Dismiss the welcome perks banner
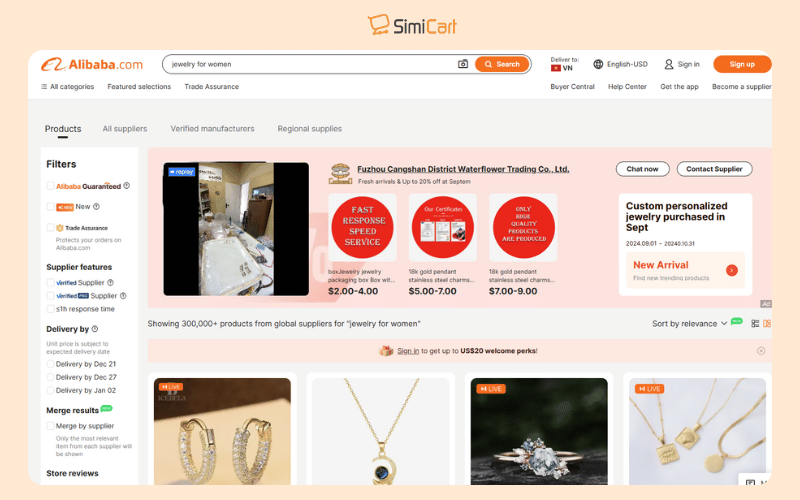Screen dimensions: 800x500 pos(761,351)
